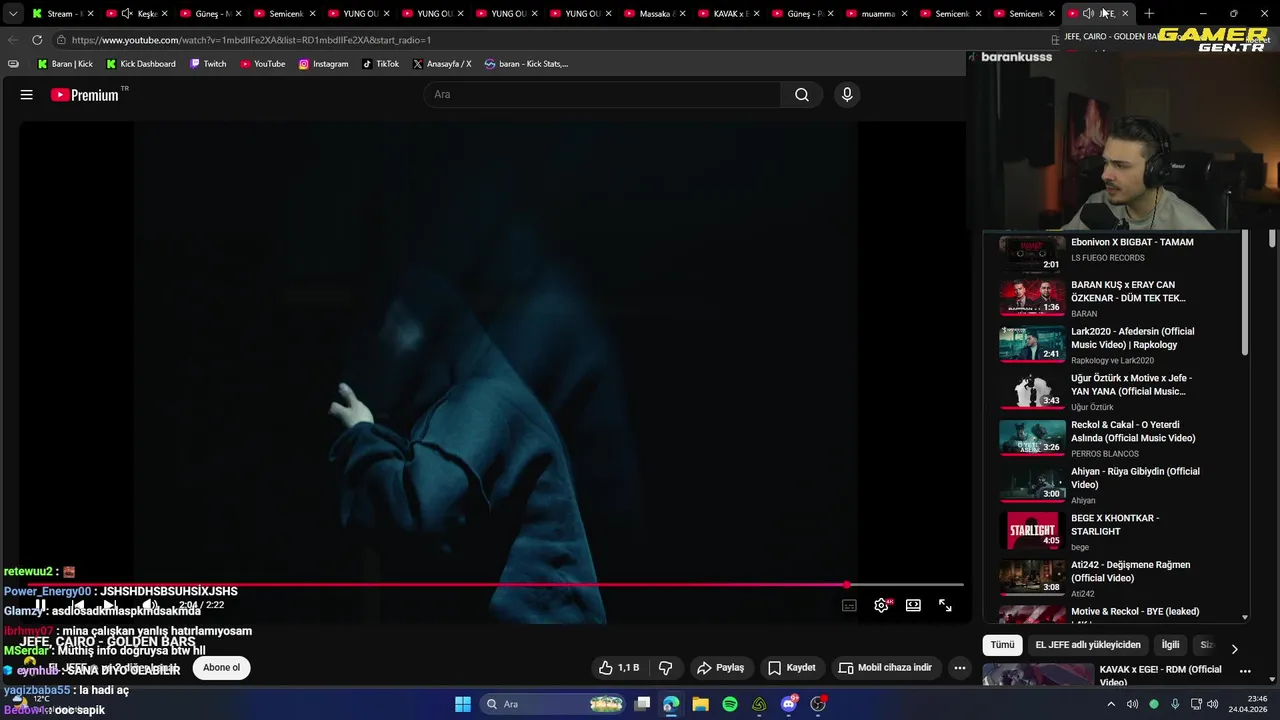Enter fullscreen mode on the video
Viewport: 1280px width, 720px height.
point(945,605)
